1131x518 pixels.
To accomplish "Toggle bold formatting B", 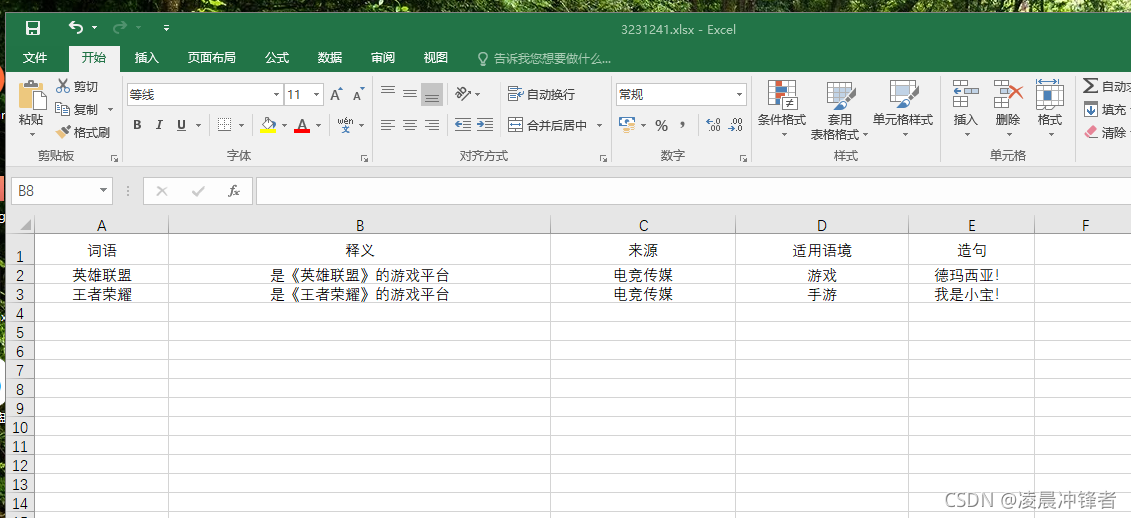I will point(137,126).
